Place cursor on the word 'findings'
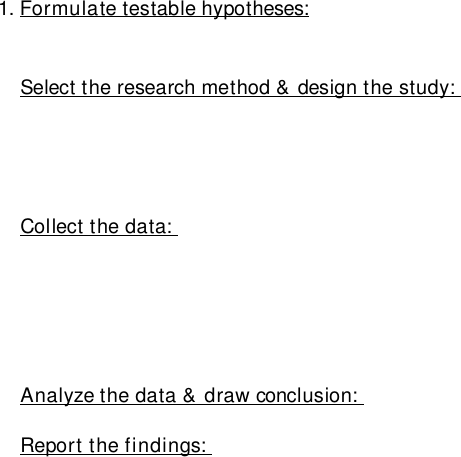 coord(163,446)
